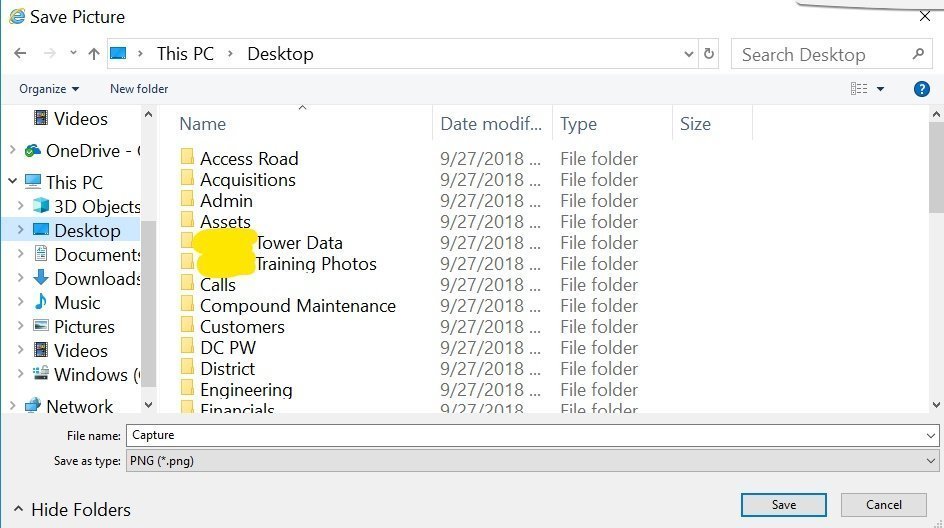Select the 'Admin' folder
The height and width of the screenshot is (528, 944).
click(217, 200)
